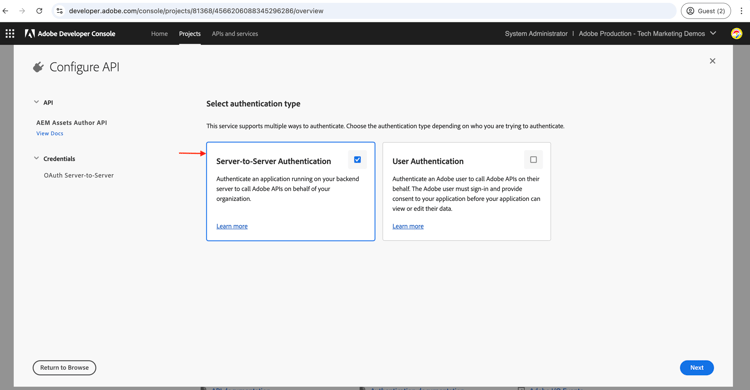Close the Configure API dialog
Screen dimensions: 750x390
[712, 61]
